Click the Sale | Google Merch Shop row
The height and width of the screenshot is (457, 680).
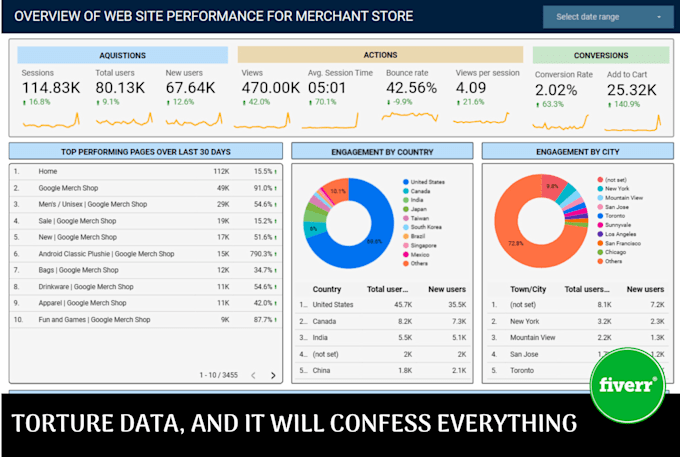[146, 221]
